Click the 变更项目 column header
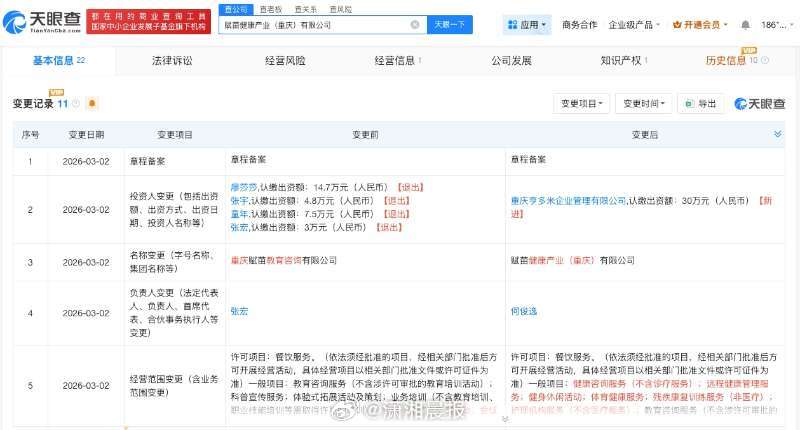 pos(174,135)
